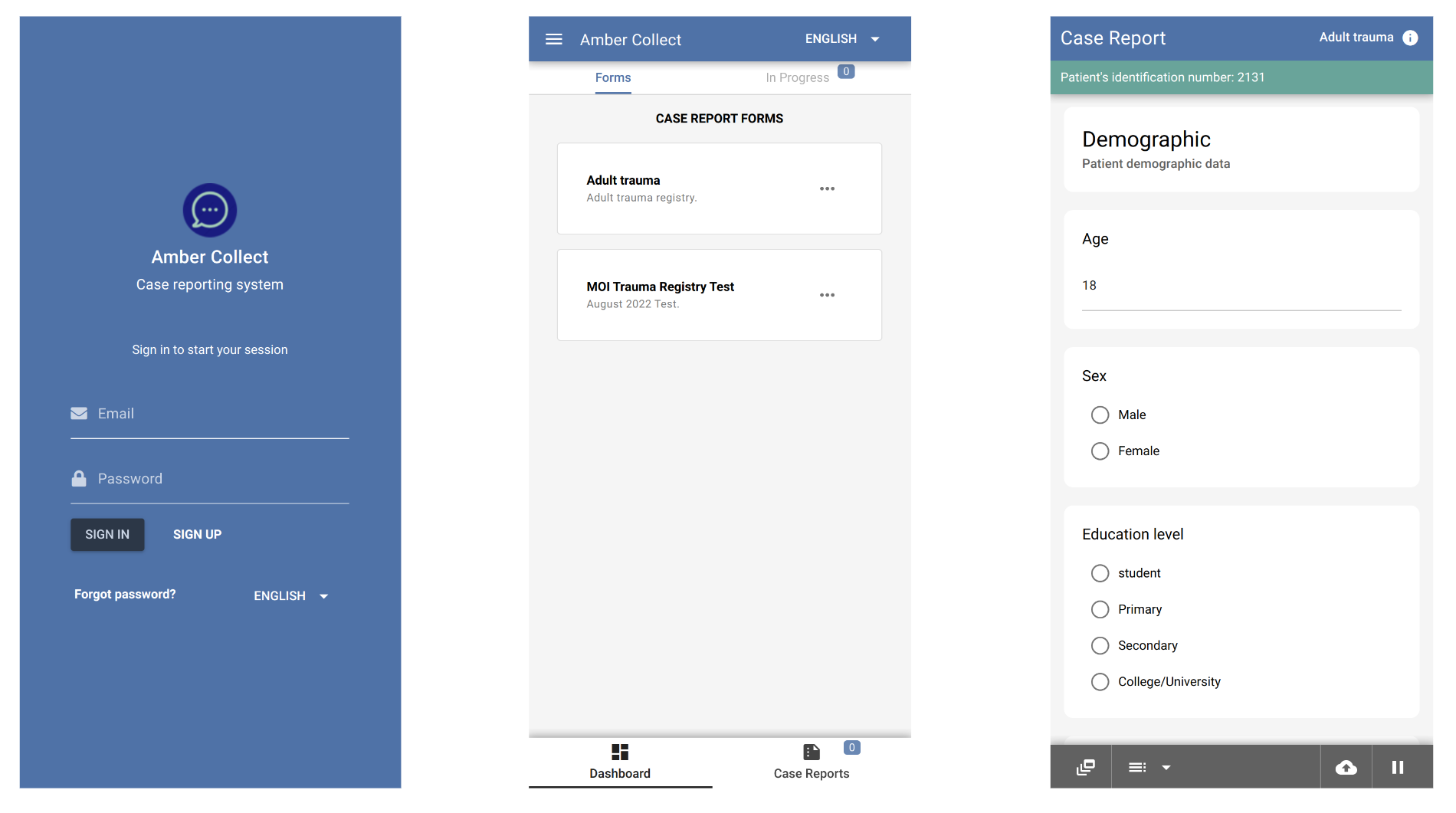Click the Dashboard grid icon
This screenshot has width=1456, height=813.
(x=620, y=752)
